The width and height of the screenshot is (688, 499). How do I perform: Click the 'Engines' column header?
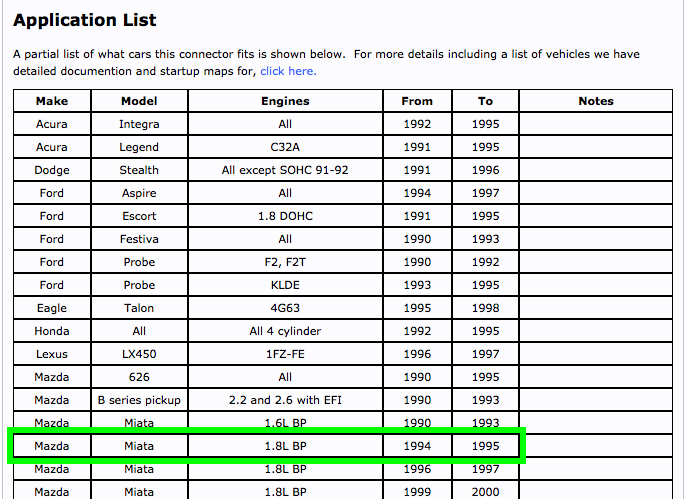285,101
